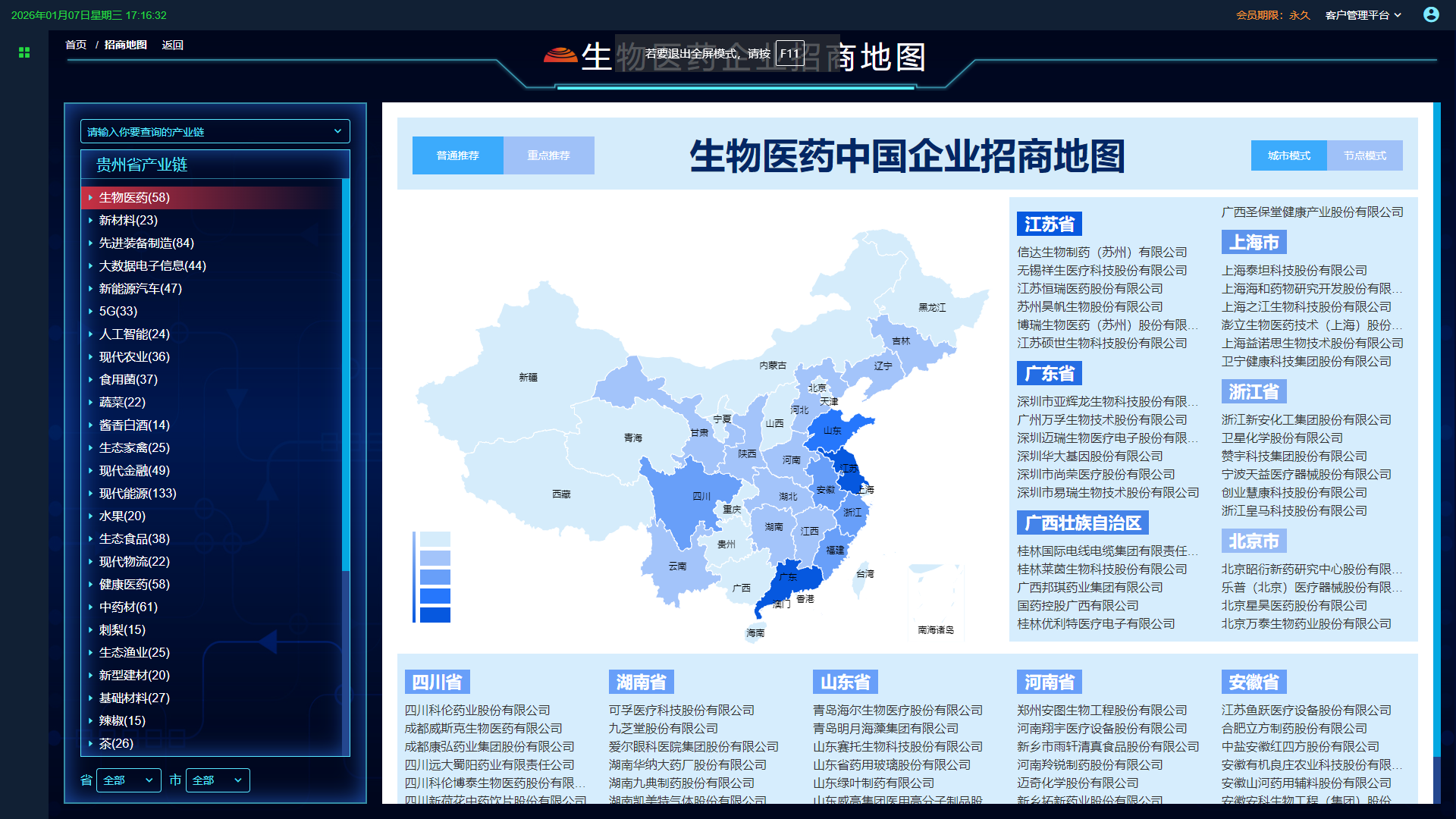
Task: Enable 节点模式 map view
Action: pyautogui.click(x=1364, y=155)
